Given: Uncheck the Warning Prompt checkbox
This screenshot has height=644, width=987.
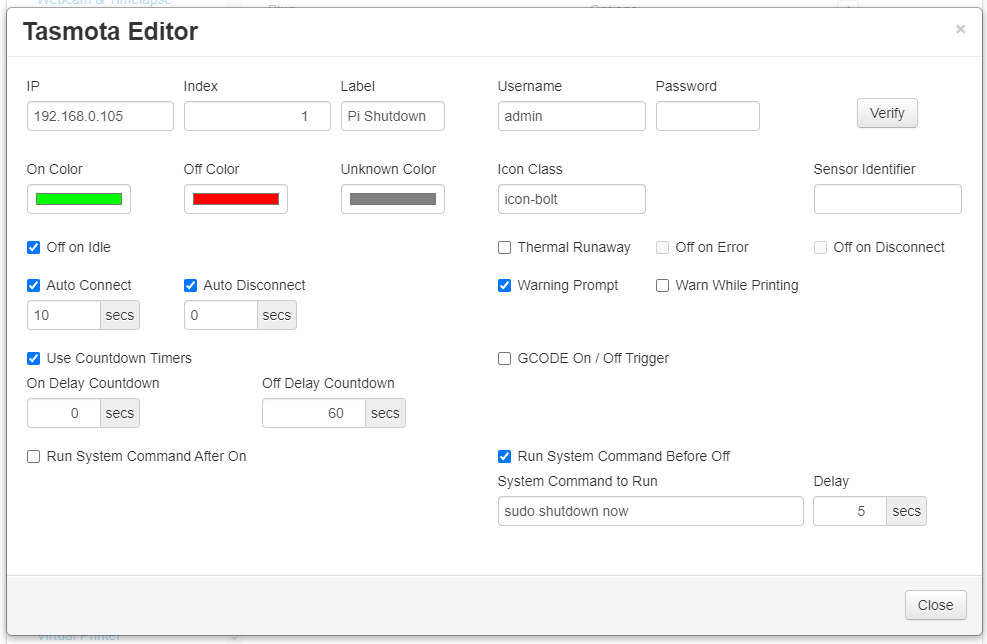Looking at the screenshot, I should (x=504, y=285).
